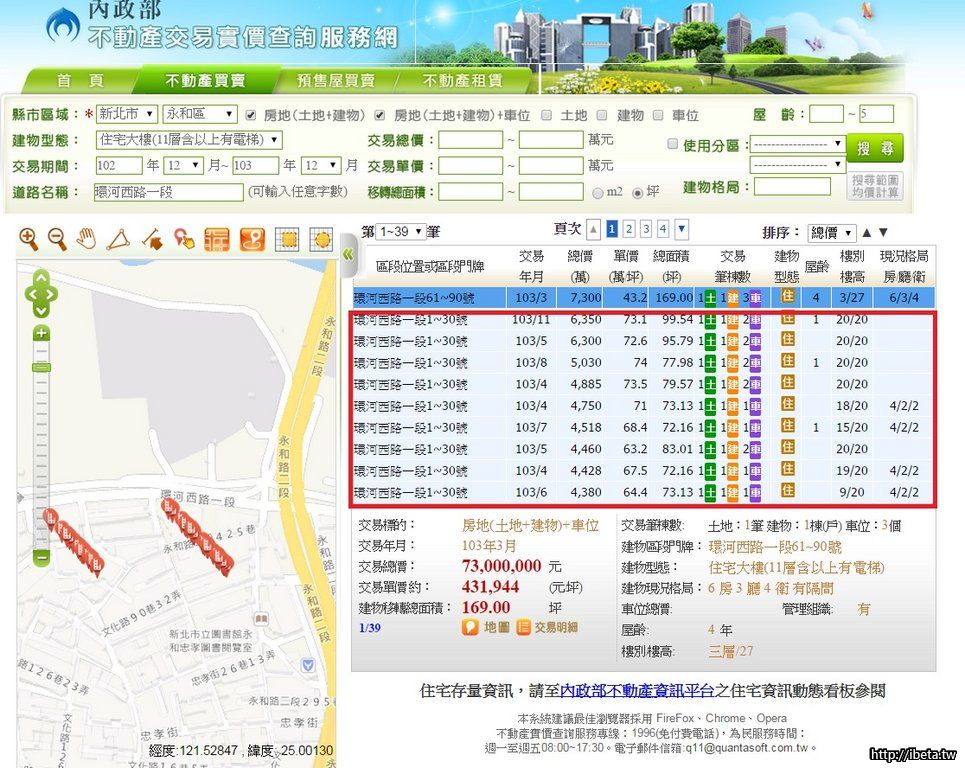Select the map zoom-in magnifier tool

pyautogui.click(x=29, y=238)
